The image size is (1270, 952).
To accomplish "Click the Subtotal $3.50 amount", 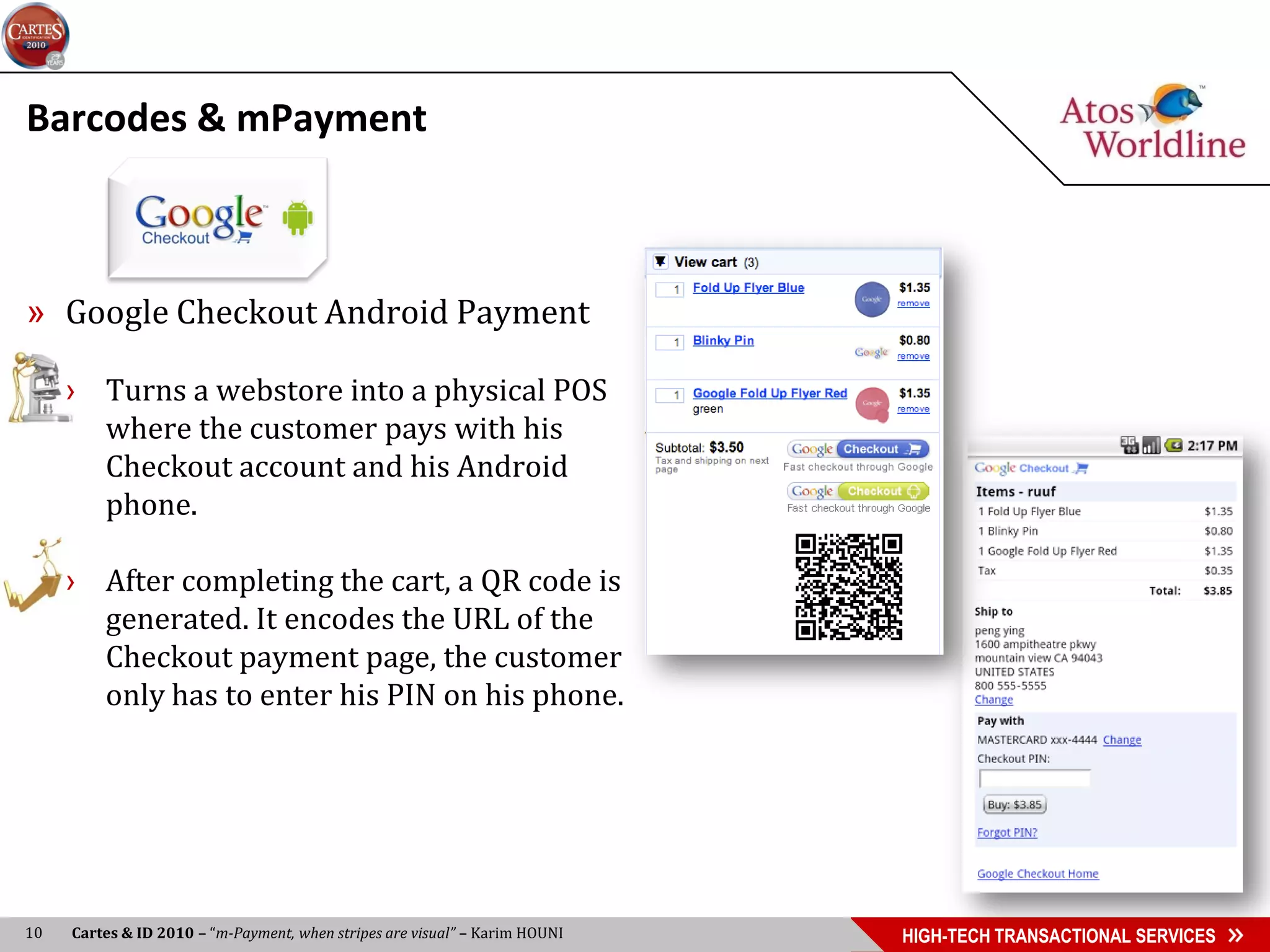I will point(726,447).
